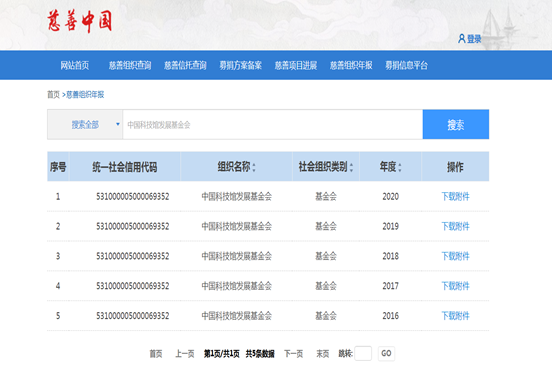Click row number 4 in the table
Viewport: 552px width, 368px height.
58,286
